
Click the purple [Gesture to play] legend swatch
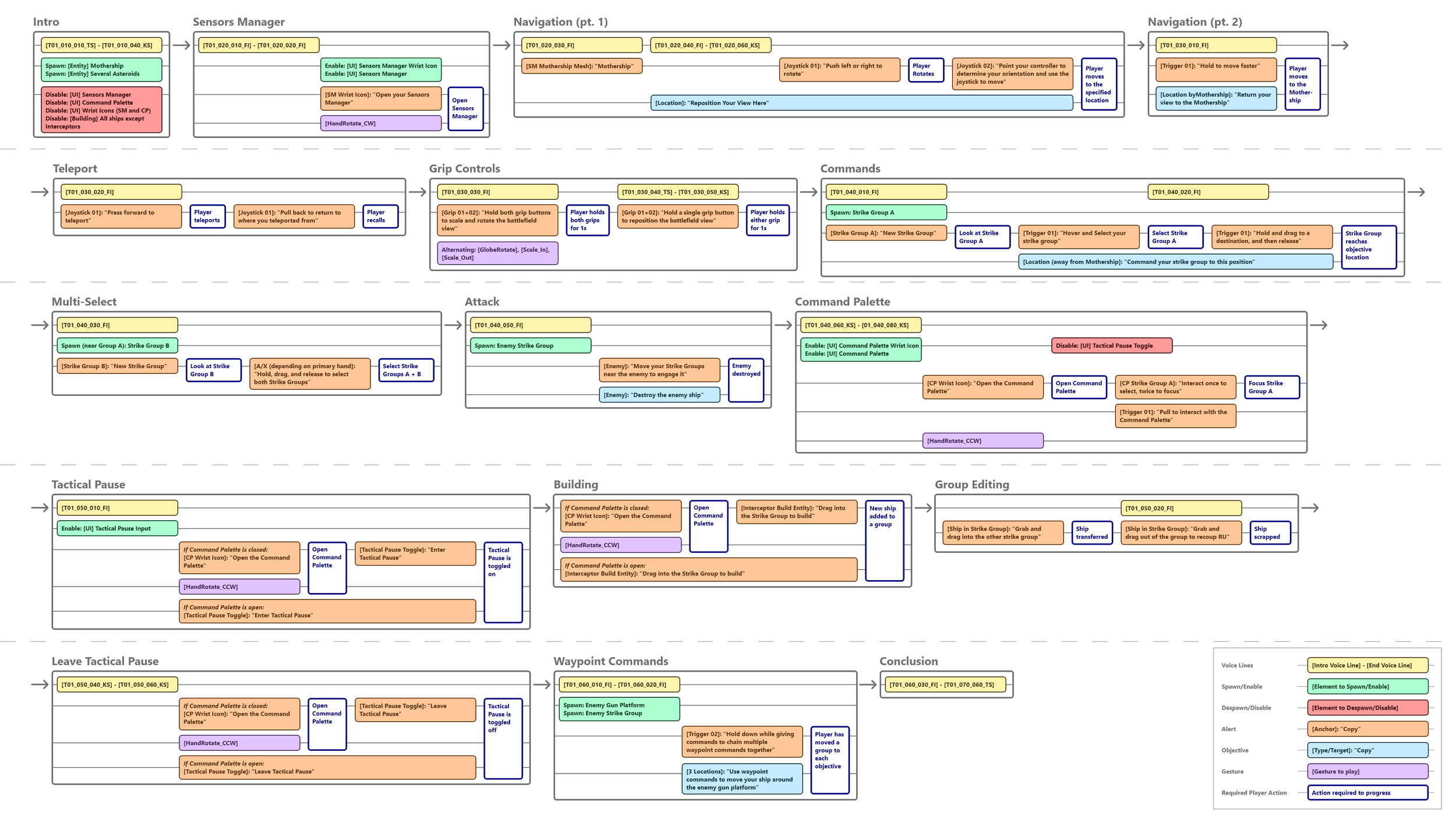[x=1368, y=772]
